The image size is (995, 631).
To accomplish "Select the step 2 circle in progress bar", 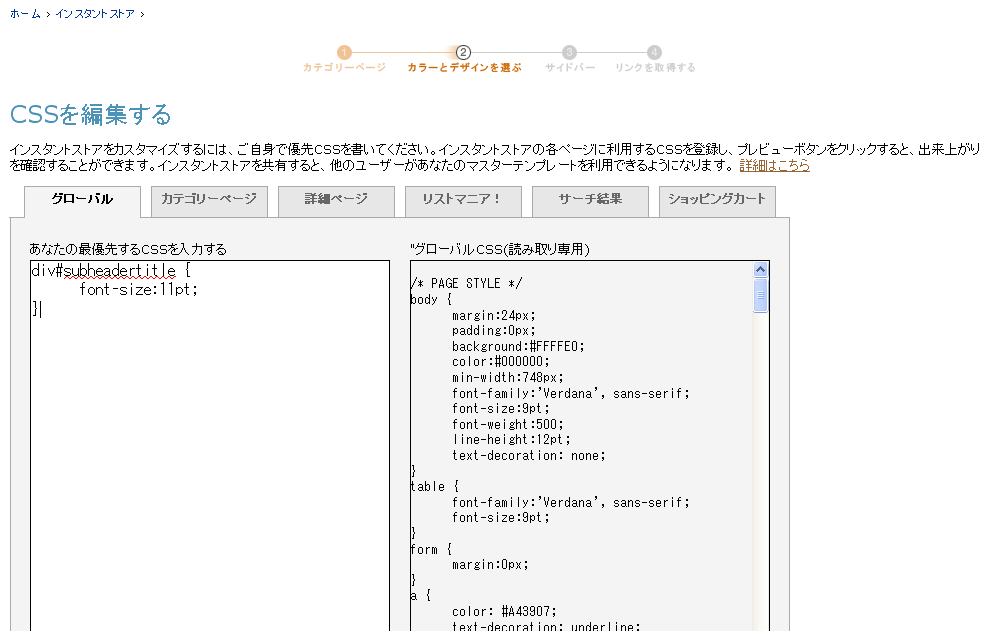I will 463,52.
